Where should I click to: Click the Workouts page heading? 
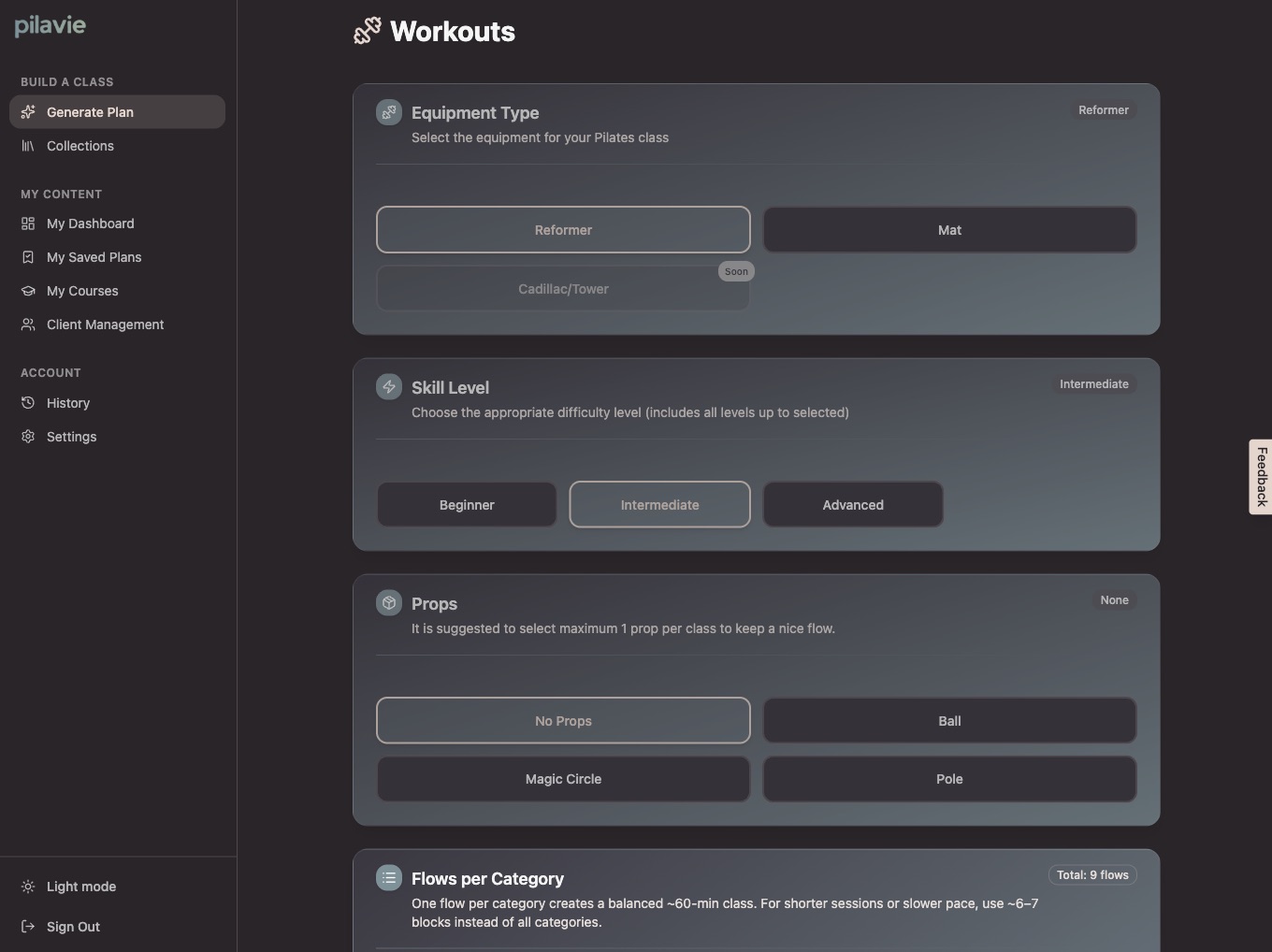tap(453, 31)
